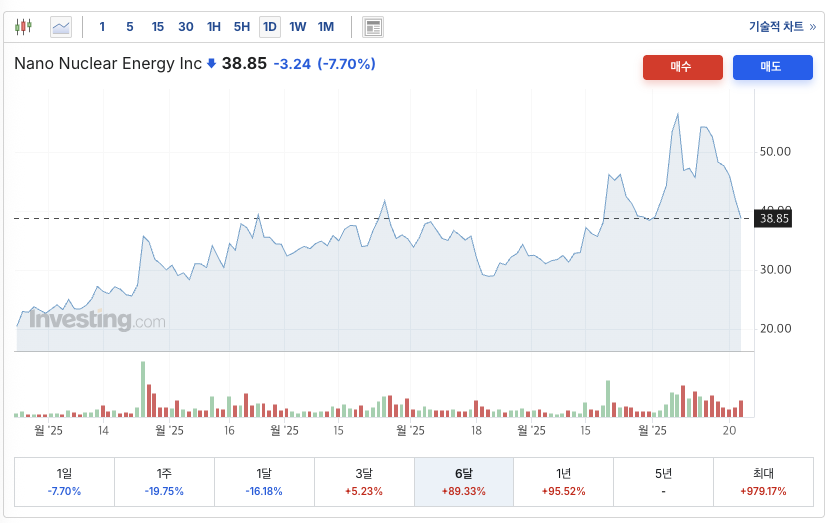Screen dimensions: 828x523
Task: Show the 최대 range tab
Action: pos(762,482)
